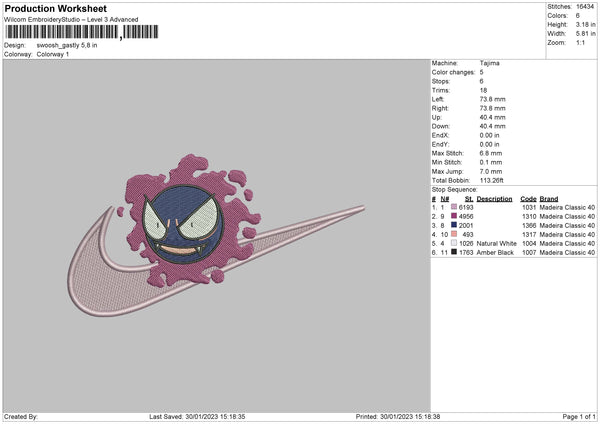Click the light pink swatch for 1031

(454, 207)
